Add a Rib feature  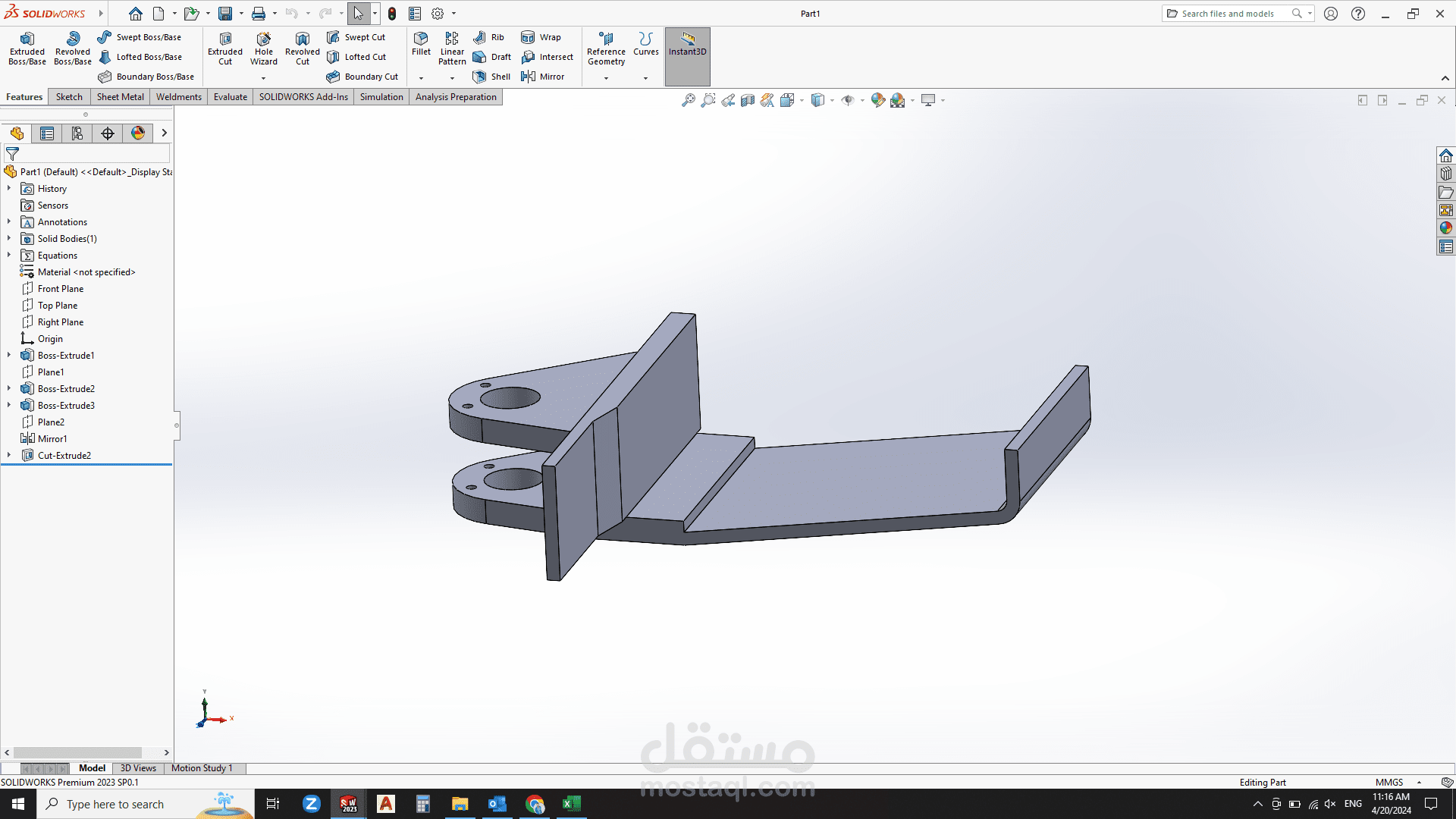coord(488,37)
